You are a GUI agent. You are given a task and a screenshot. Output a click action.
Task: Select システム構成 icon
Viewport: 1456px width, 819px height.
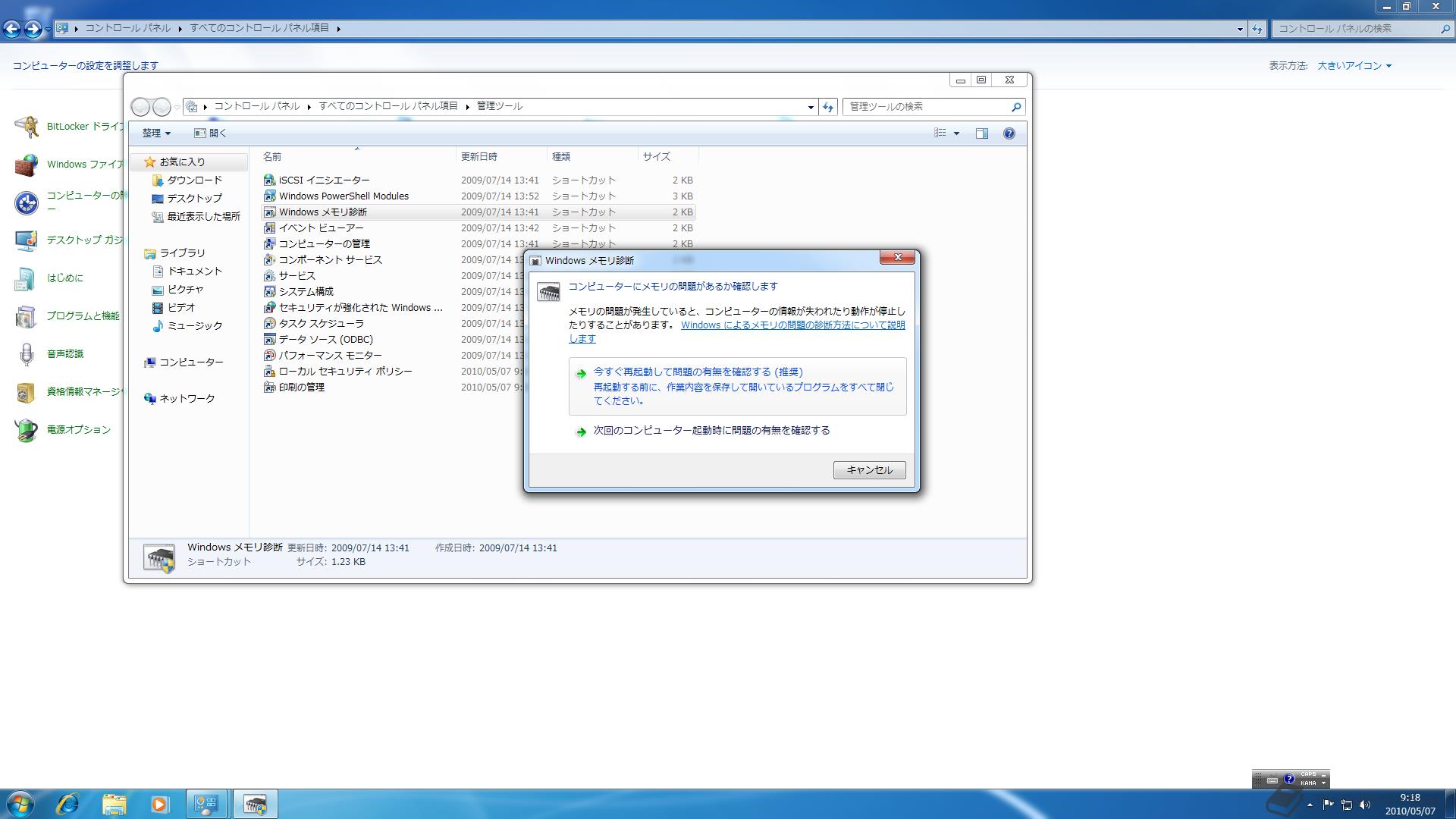click(269, 292)
